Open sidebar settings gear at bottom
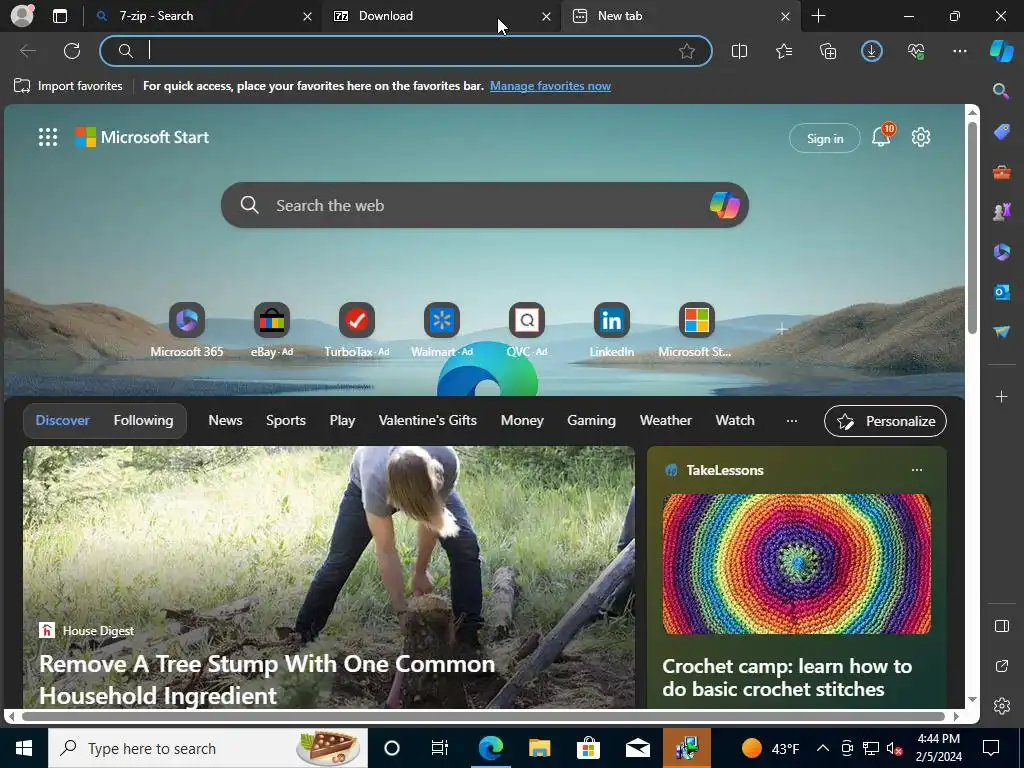Image resolution: width=1024 pixels, height=768 pixels. point(1001,706)
